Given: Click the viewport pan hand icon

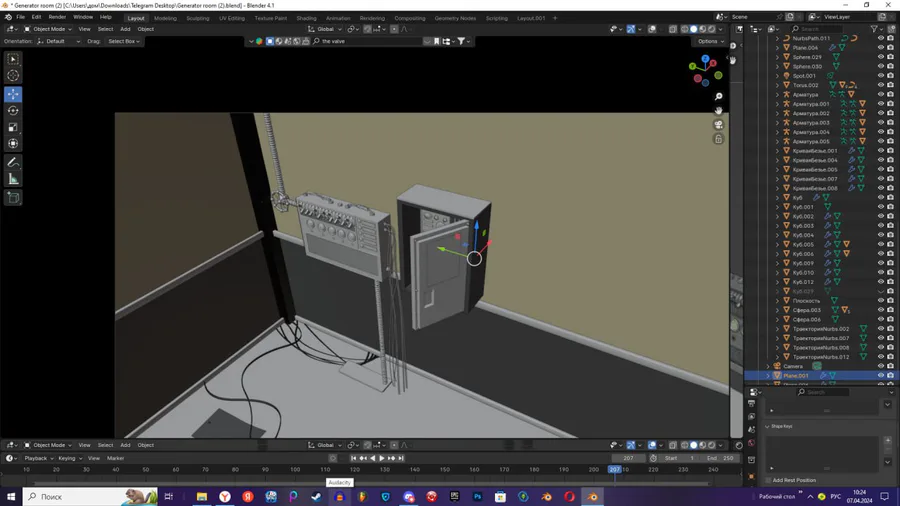Looking at the screenshot, I should click(718, 111).
